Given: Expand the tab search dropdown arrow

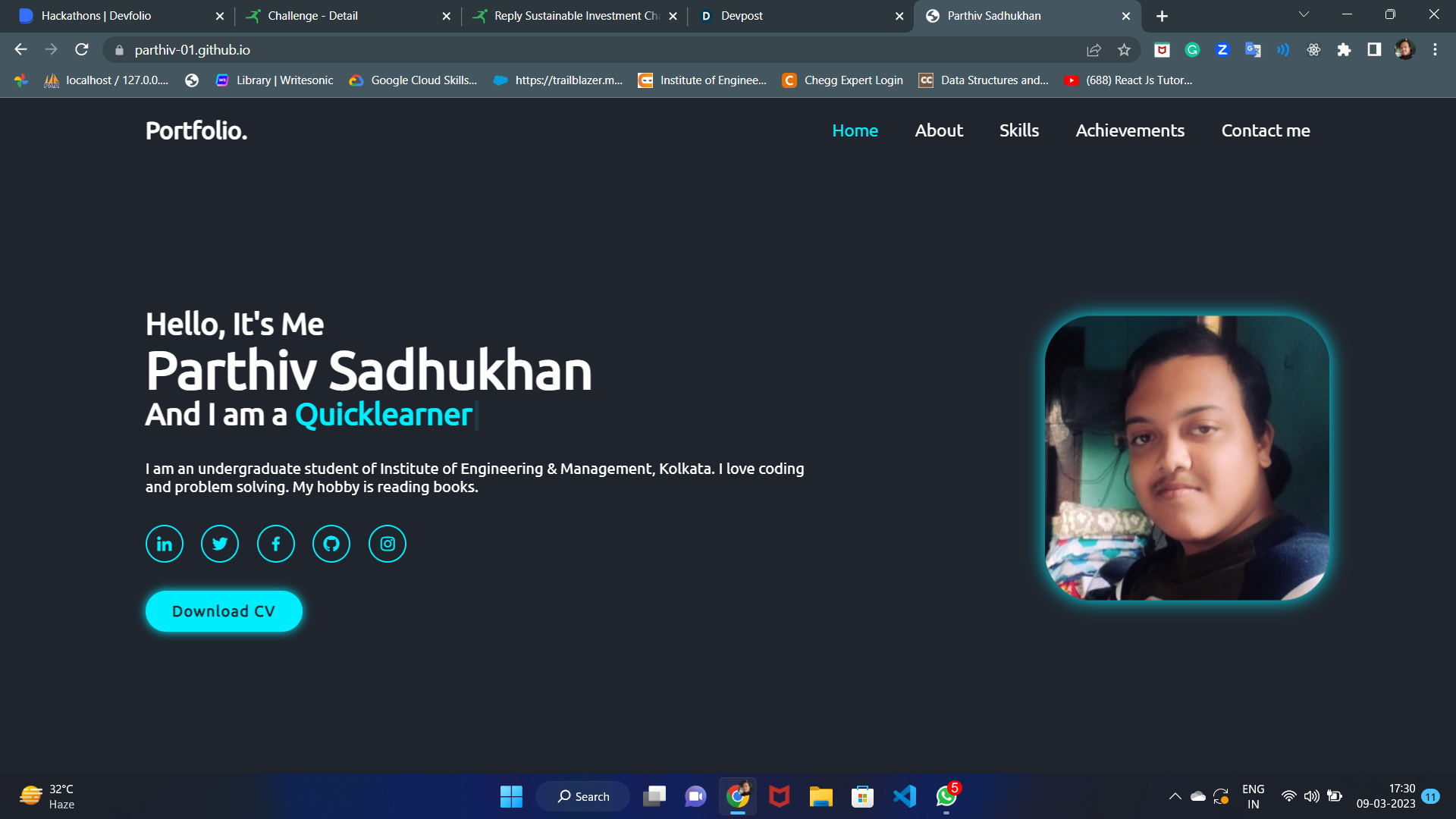Looking at the screenshot, I should point(1304,15).
